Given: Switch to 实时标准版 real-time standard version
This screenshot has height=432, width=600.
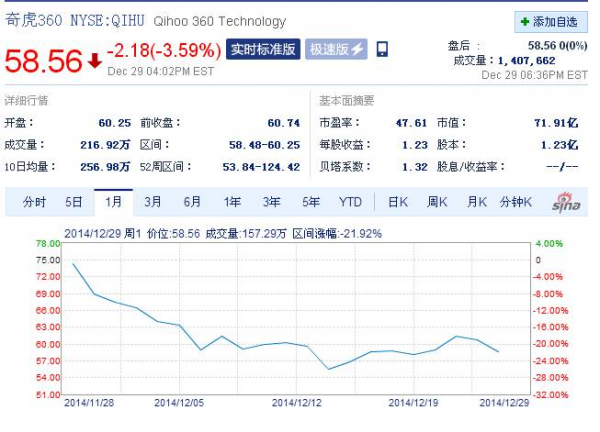Looking at the screenshot, I should pyautogui.click(x=263, y=49).
